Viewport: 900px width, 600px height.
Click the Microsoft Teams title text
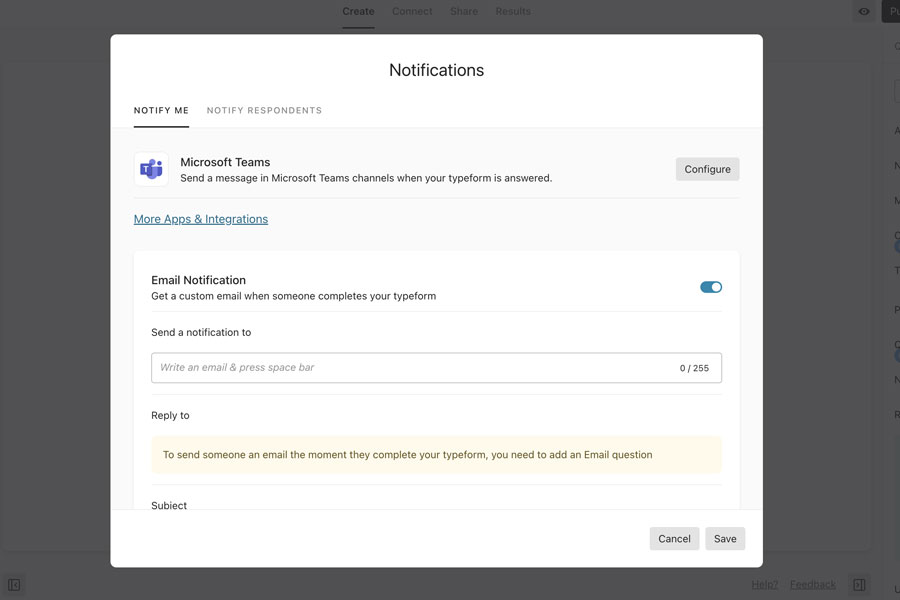click(225, 162)
